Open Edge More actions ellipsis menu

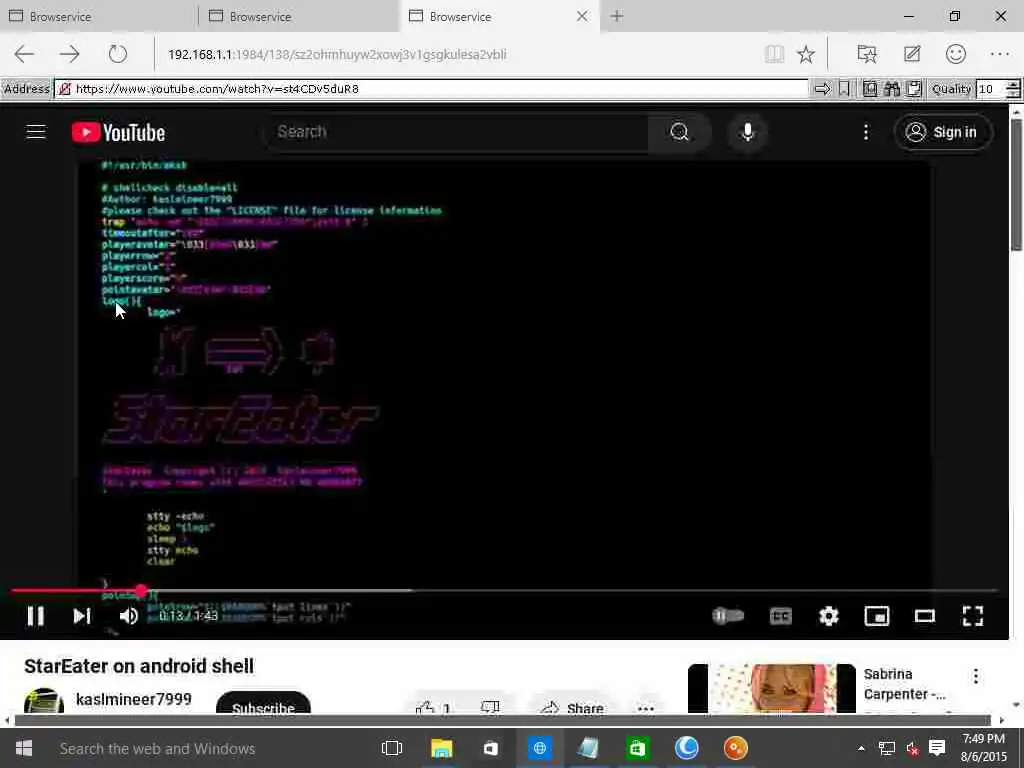click(1000, 54)
